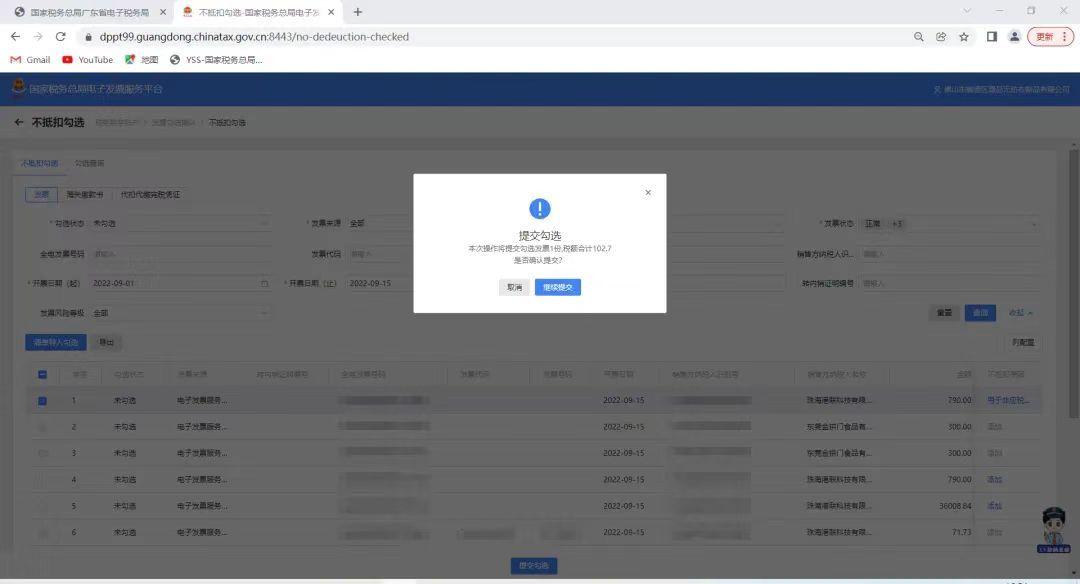The width and height of the screenshot is (1080, 584).
Task: Click the address bar URL field
Action: point(500,37)
